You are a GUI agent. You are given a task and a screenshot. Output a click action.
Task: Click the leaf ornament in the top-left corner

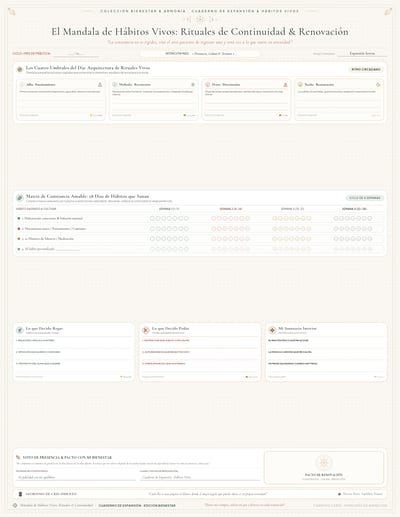tap(12, 12)
